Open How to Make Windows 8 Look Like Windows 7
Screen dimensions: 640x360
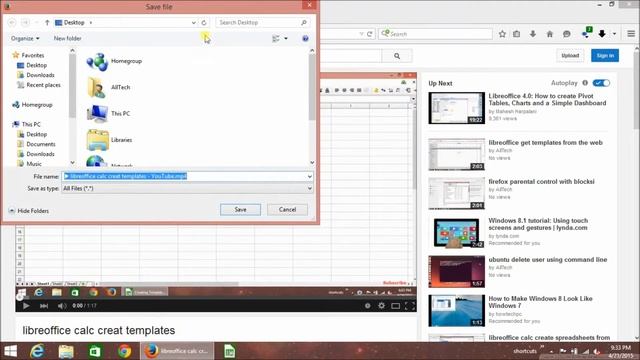[x=540, y=302]
